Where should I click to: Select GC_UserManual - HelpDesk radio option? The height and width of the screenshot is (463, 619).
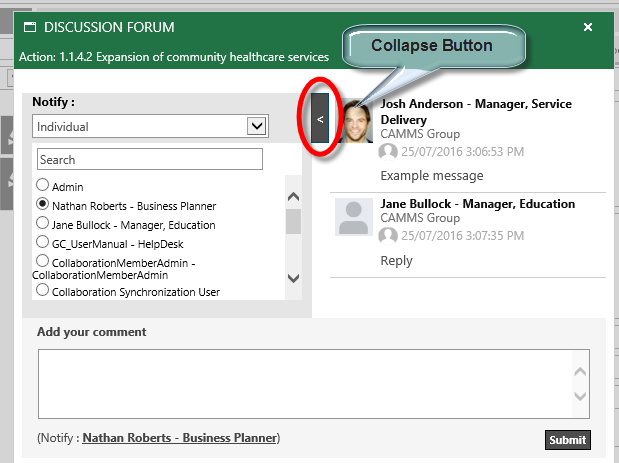pos(42,242)
